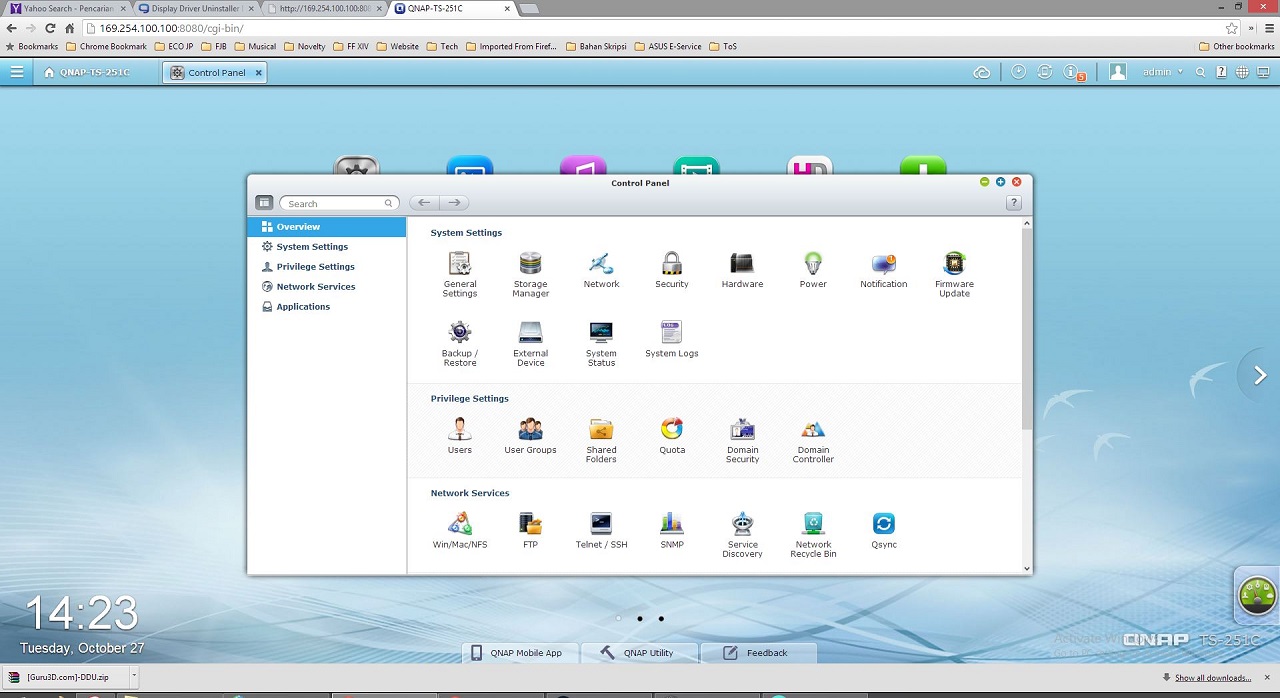Click the QNAP Mobile App button
Screen dimensions: 1280x698
(518, 653)
